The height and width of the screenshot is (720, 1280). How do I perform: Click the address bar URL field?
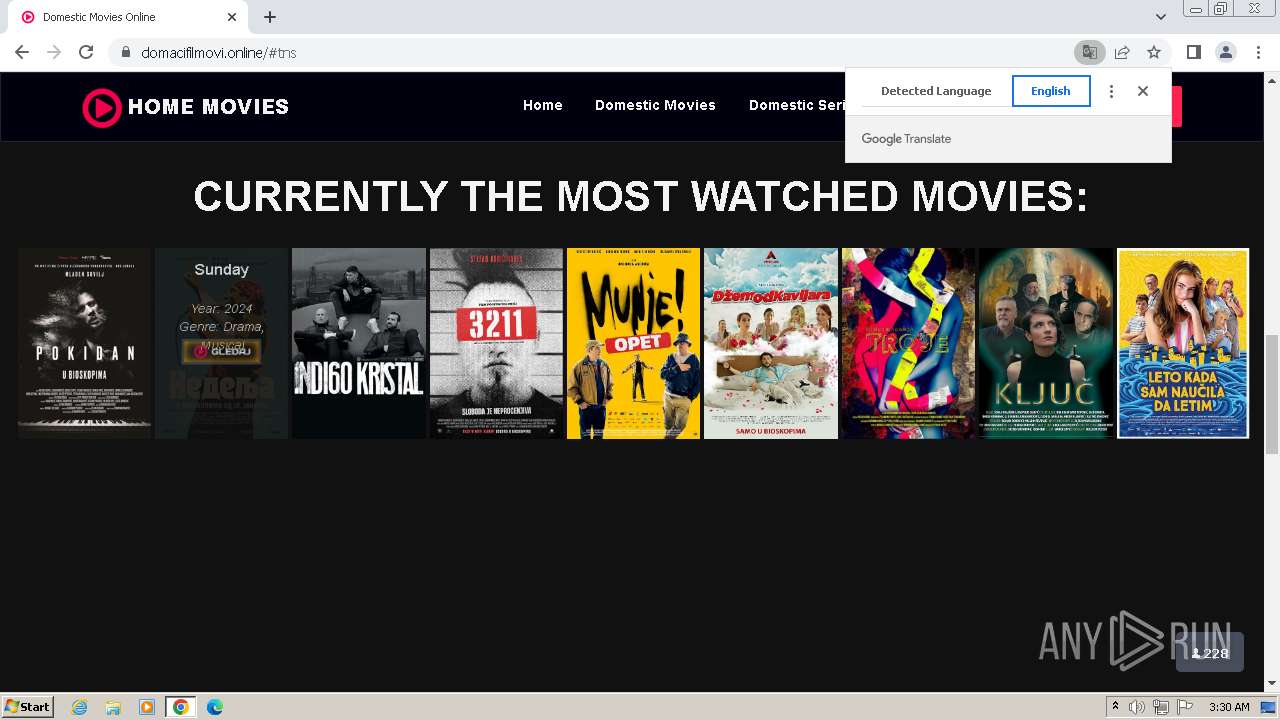(x=600, y=52)
